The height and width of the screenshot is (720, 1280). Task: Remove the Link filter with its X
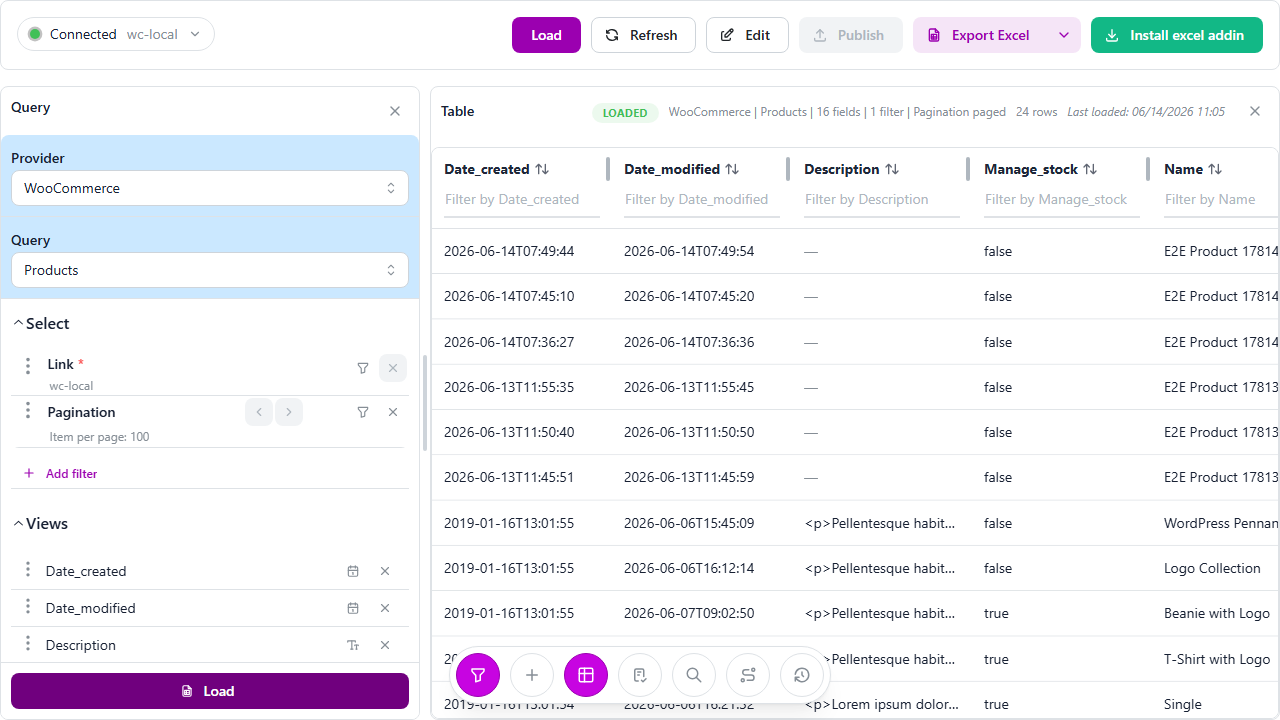[393, 368]
